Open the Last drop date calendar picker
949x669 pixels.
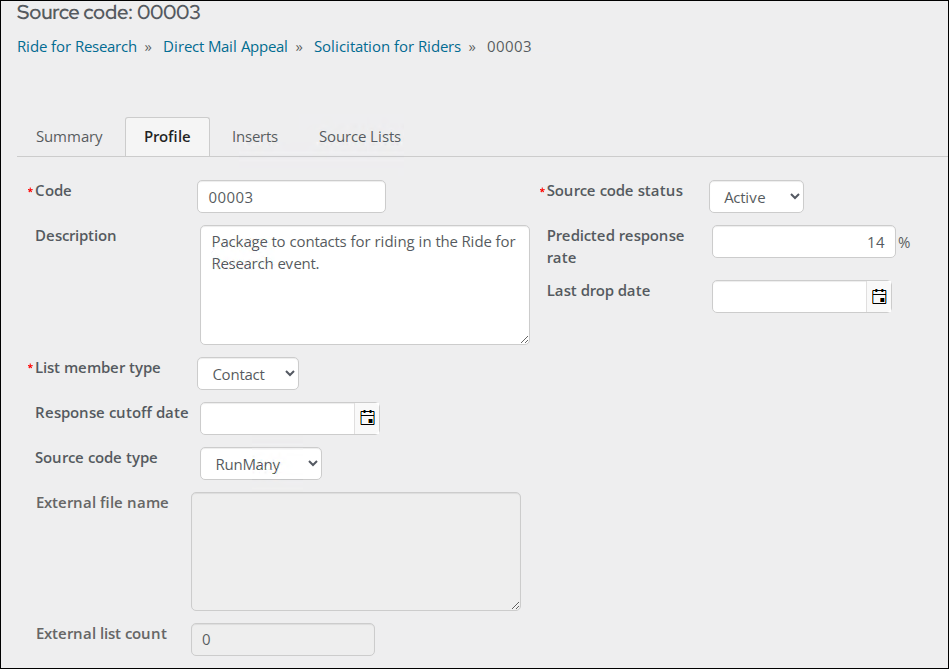[879, 297]
